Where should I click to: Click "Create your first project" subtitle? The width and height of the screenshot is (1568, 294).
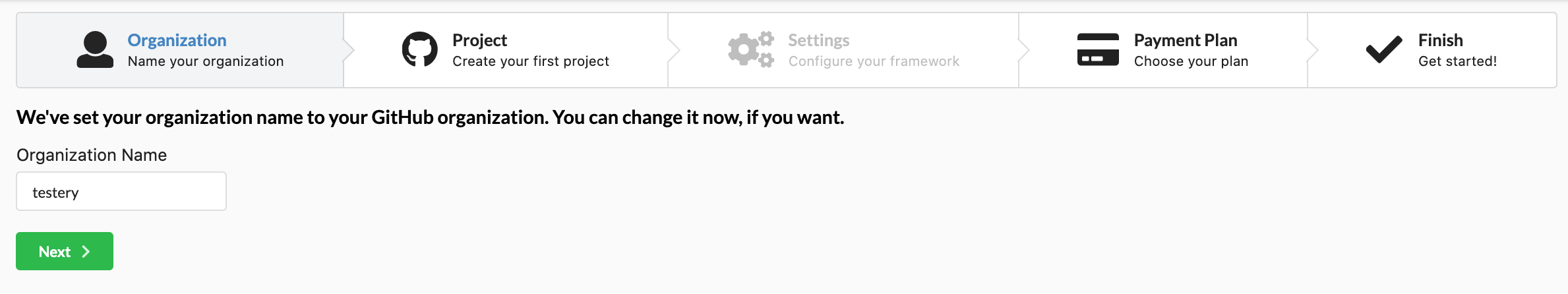[530, 61]
